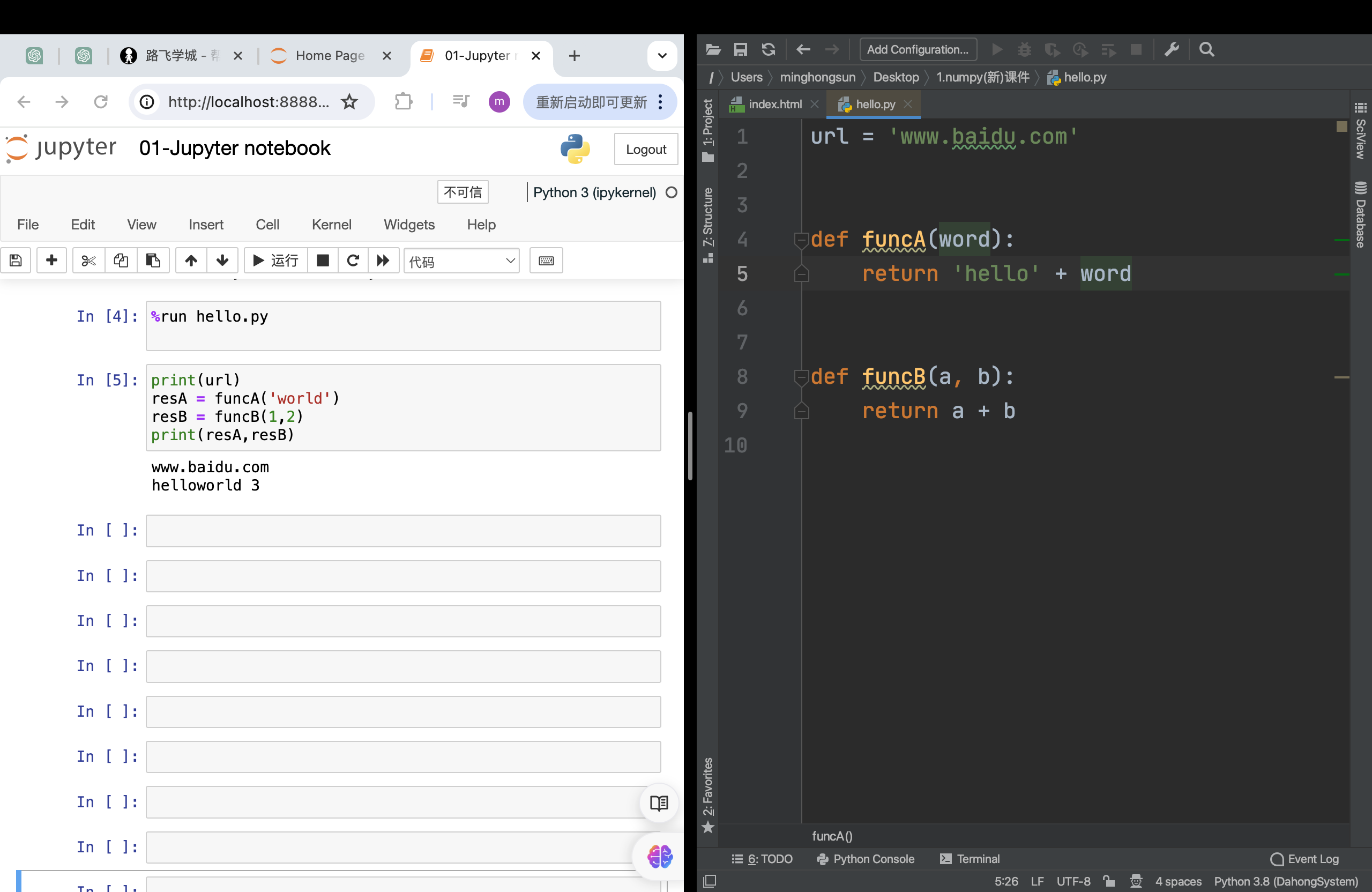Move selected cell up
The image size is (1372, 892).
pos(191,261)
